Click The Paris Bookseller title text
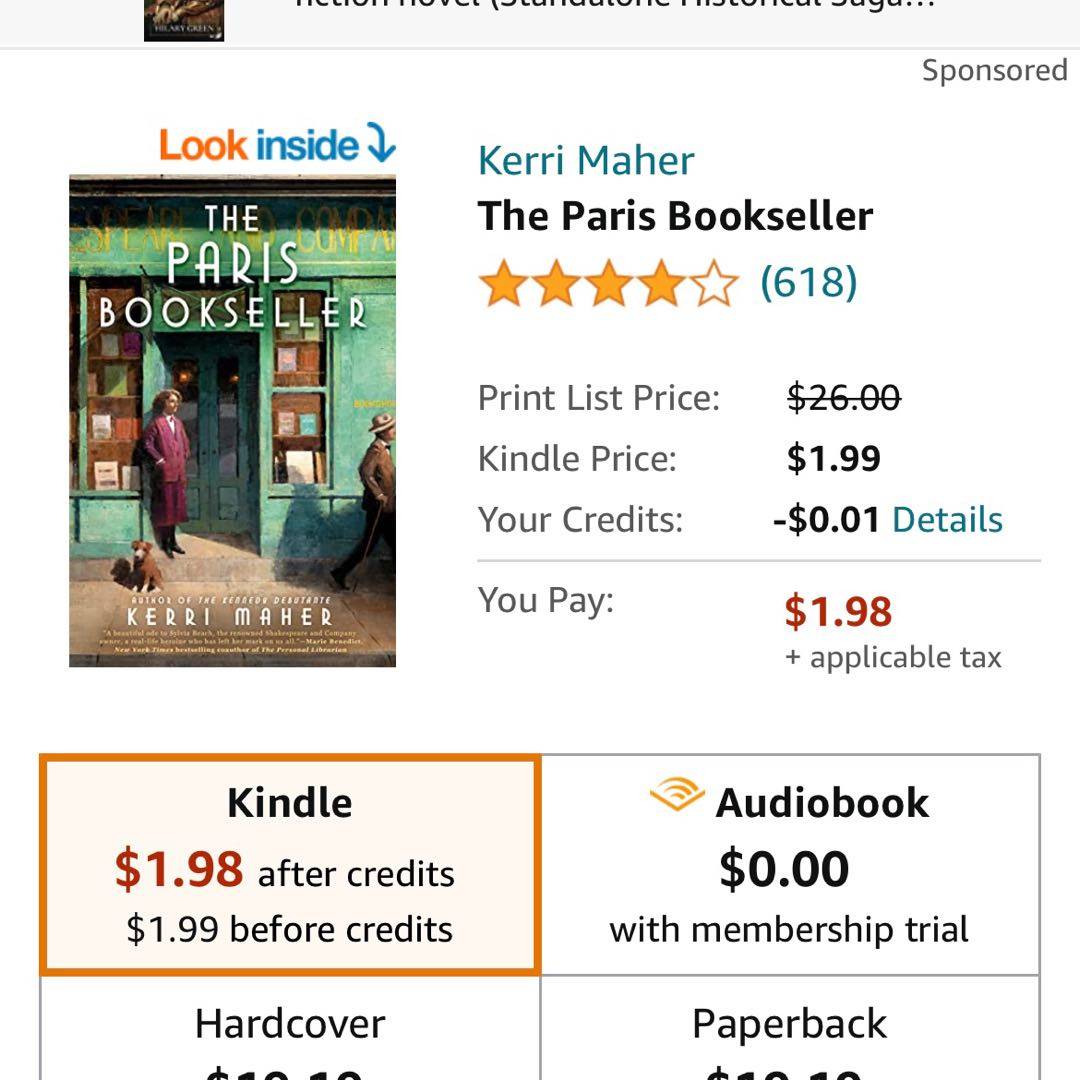This screenshot has height=1080, width=1080. (x=675, y=217)
